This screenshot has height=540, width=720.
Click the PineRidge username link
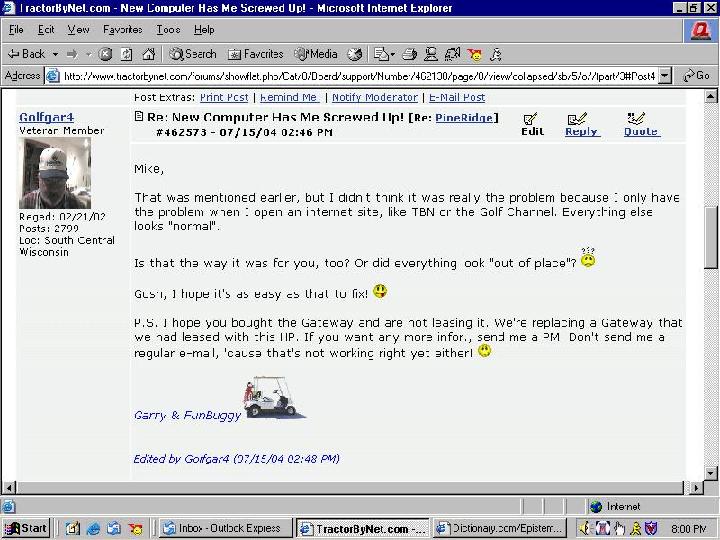(464, 118)
